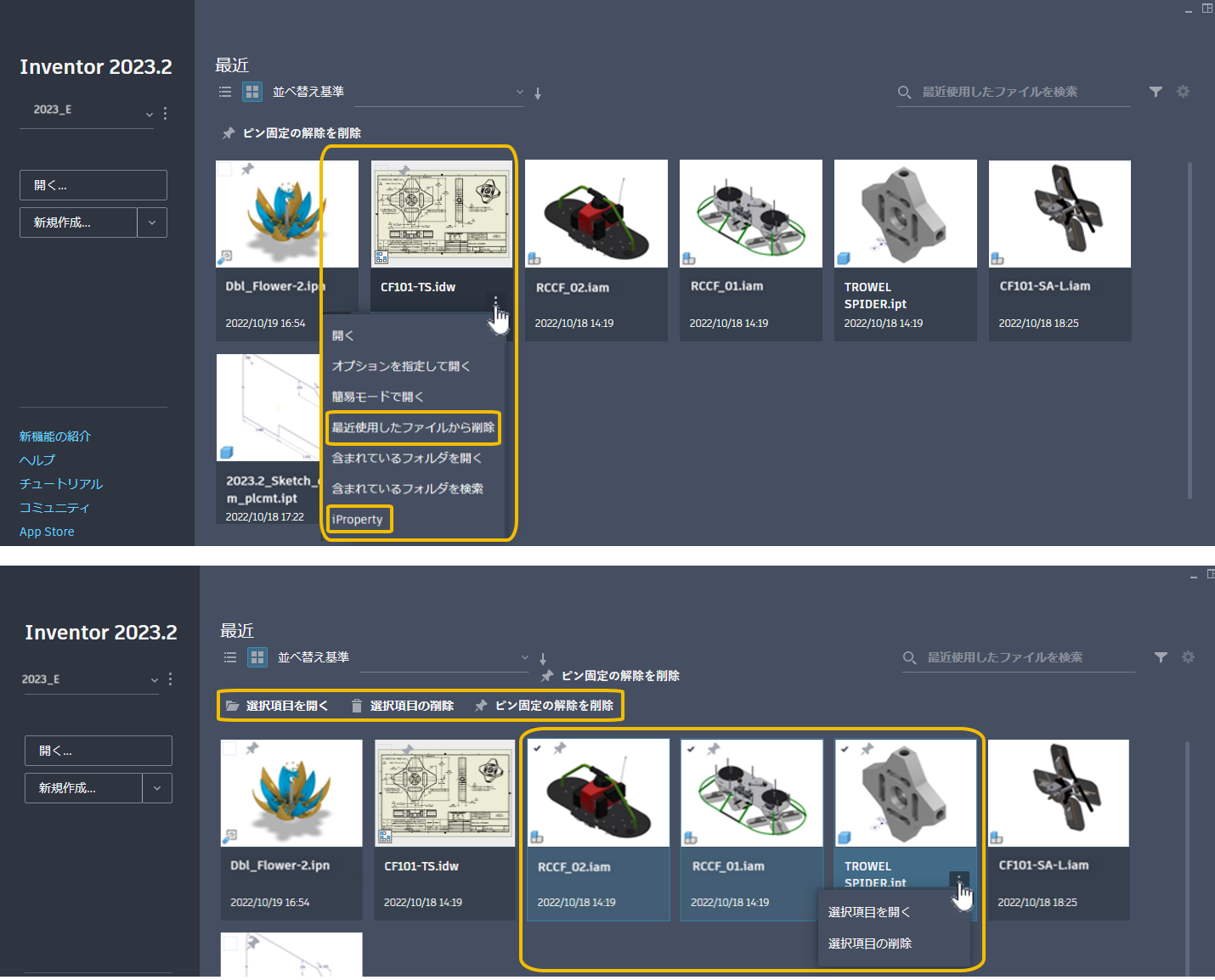Image resolution: width=1215 pixels, height=980 pixels.
Task: Click 開く... button in upper window
Action: [93, 185]
